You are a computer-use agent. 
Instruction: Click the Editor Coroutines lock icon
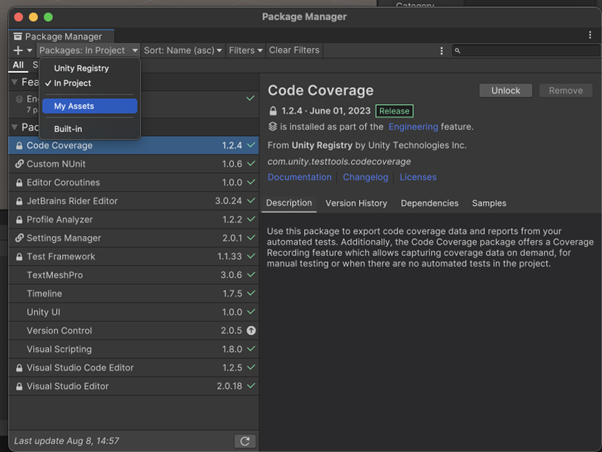[19, 183]
